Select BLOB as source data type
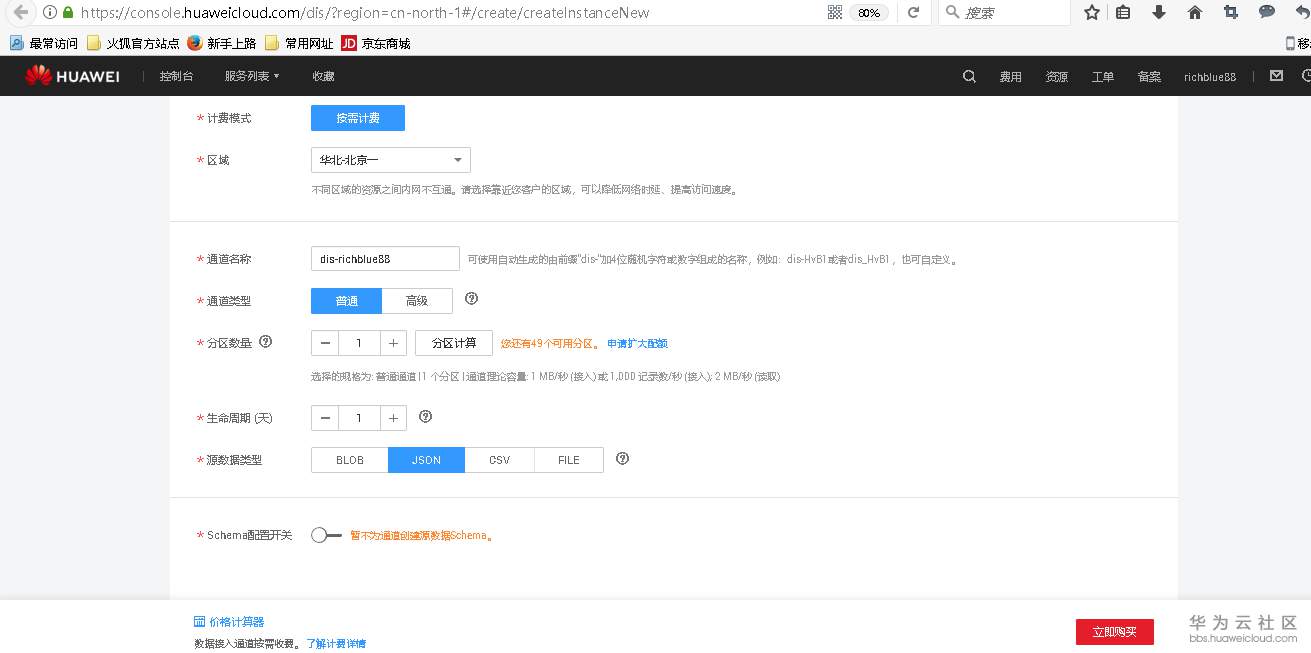Viewport: 1311px width, 653px height. pyautogui.click(x=349, y=459)
